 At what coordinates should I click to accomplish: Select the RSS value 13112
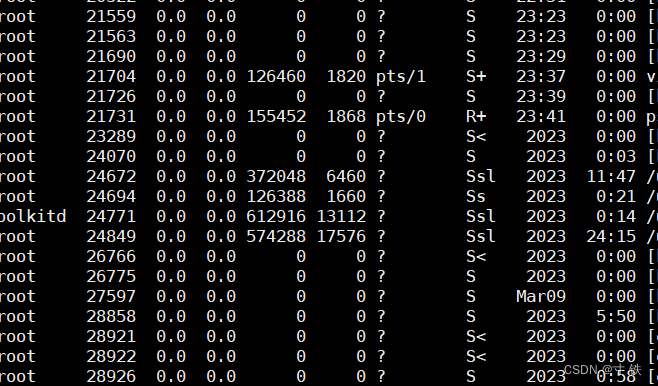click(341, 216)
